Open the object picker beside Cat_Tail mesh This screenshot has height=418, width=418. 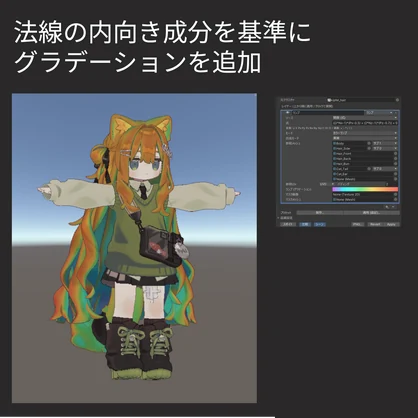(x=369, y=169)
